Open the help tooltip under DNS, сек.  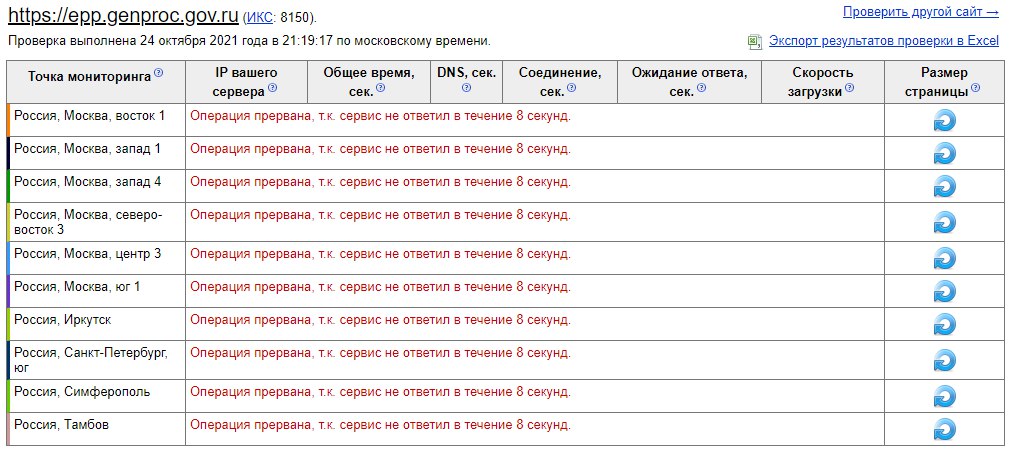467,88
